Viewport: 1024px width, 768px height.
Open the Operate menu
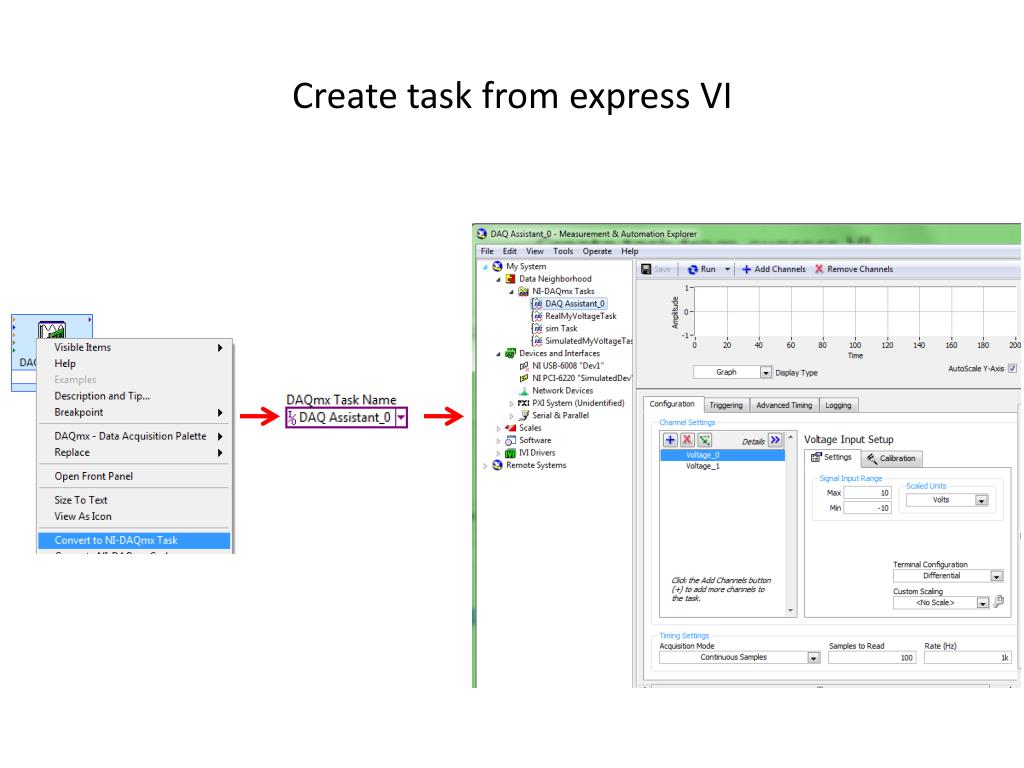pos(597,251)
